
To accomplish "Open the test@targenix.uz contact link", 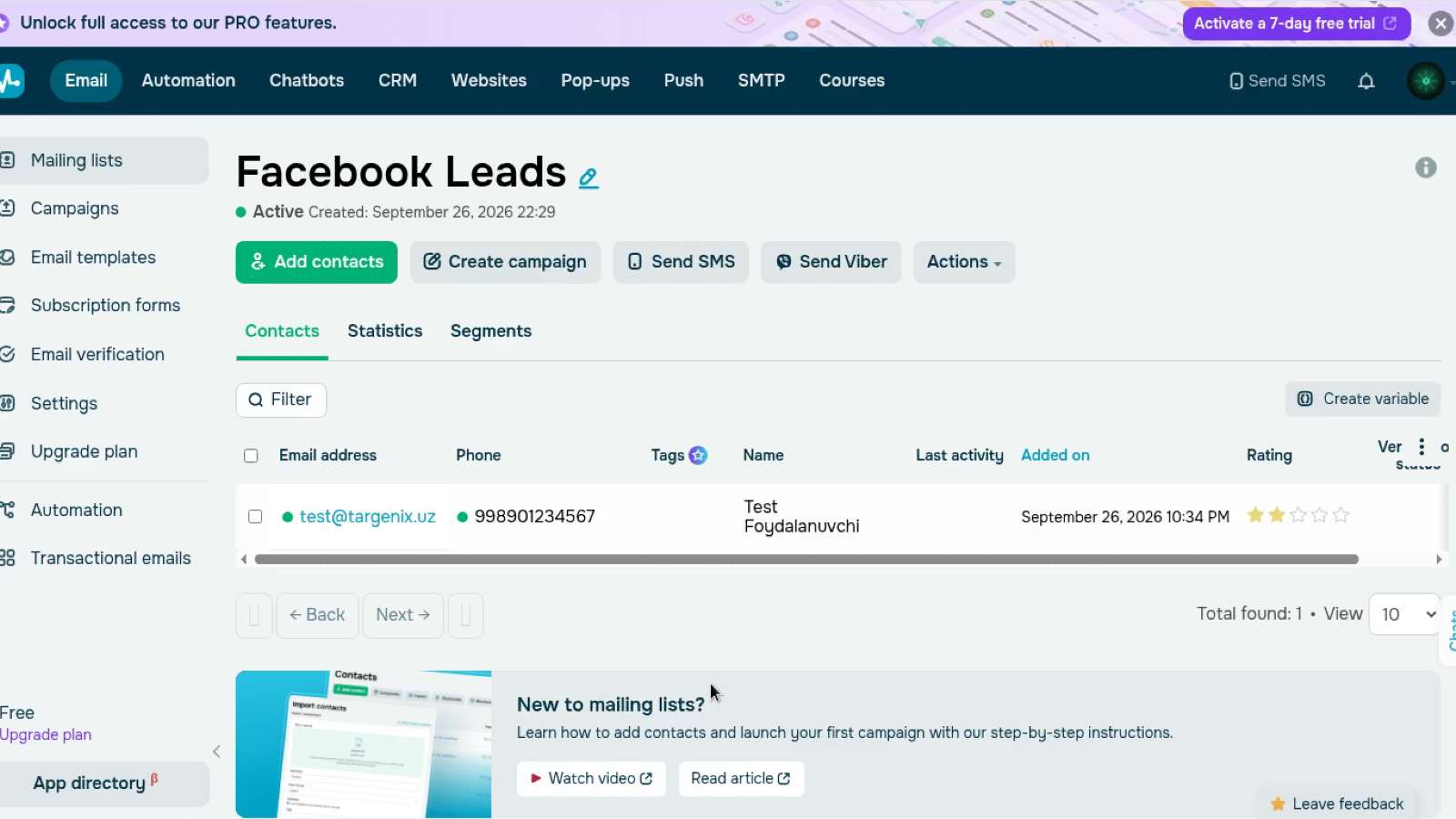I will point(368,517).
